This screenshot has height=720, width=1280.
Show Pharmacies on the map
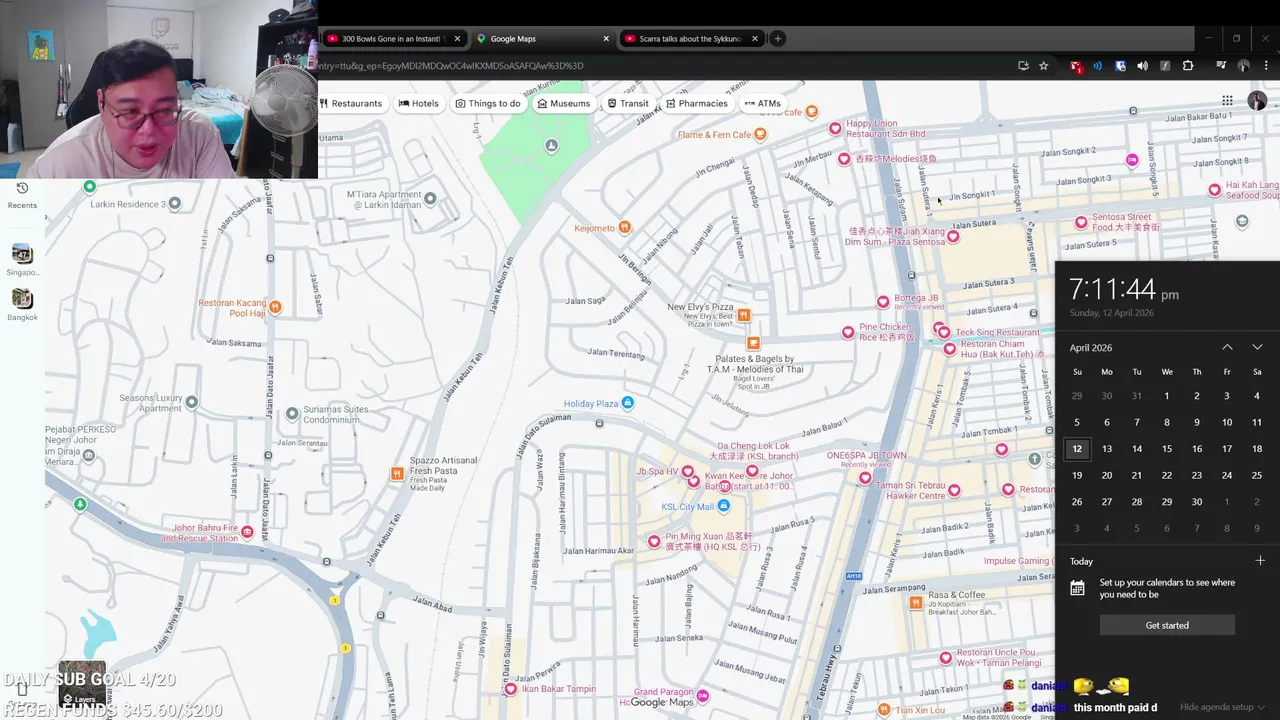(x=696, y=103)
